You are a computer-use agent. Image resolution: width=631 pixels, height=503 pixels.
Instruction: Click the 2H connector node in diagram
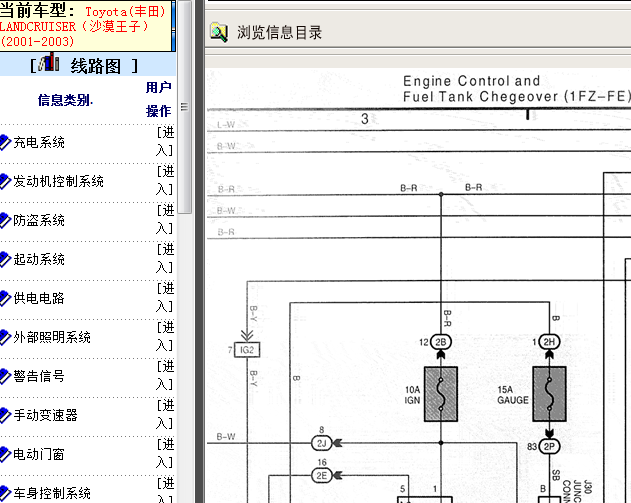[549, 342]
